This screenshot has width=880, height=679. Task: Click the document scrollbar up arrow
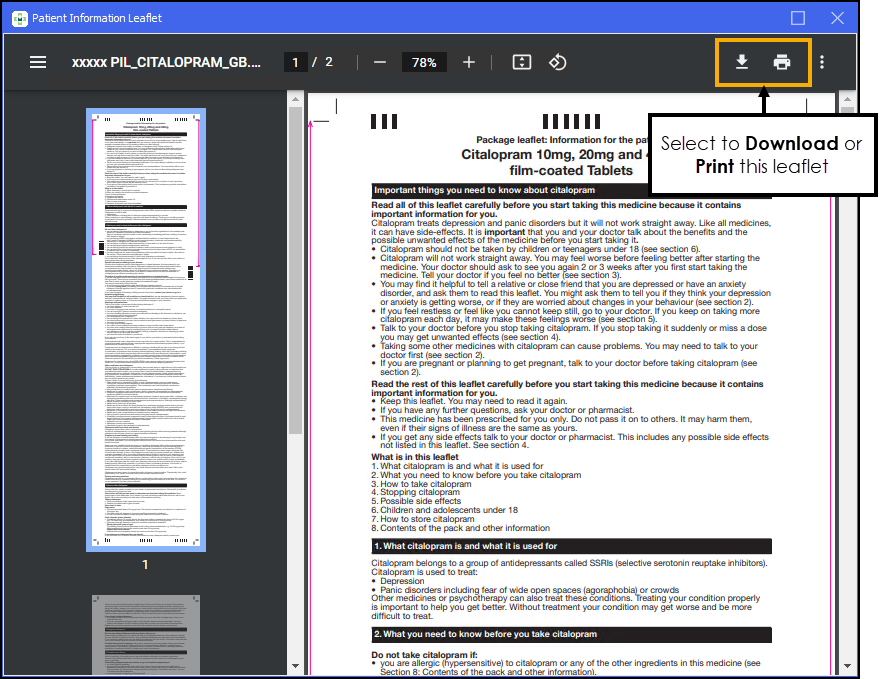tap(847, 100)
